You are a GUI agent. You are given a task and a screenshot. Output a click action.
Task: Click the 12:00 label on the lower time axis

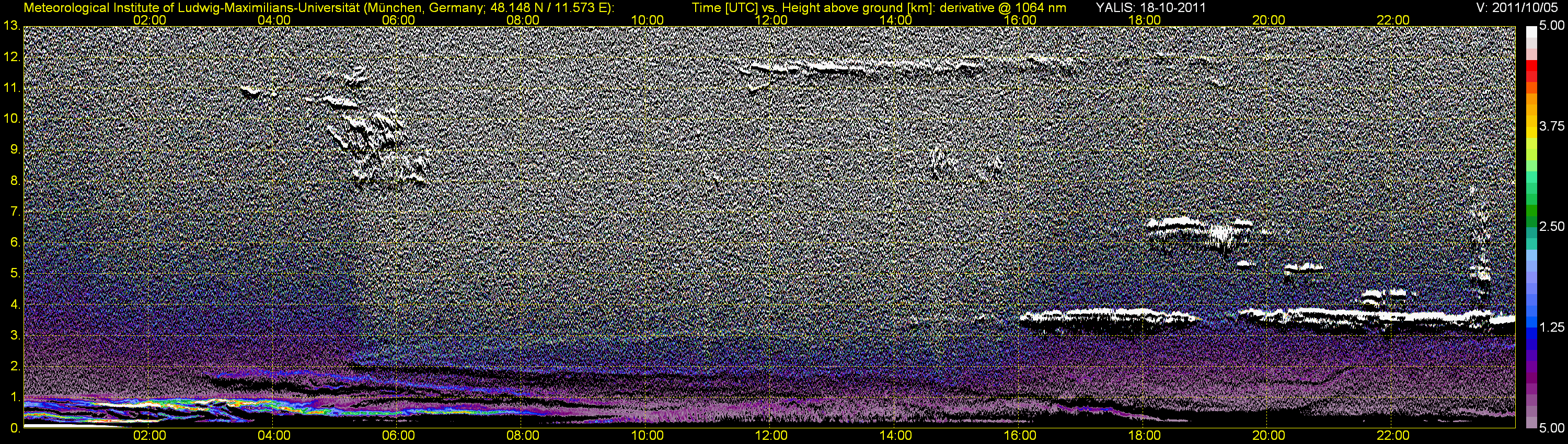(771, 436)
